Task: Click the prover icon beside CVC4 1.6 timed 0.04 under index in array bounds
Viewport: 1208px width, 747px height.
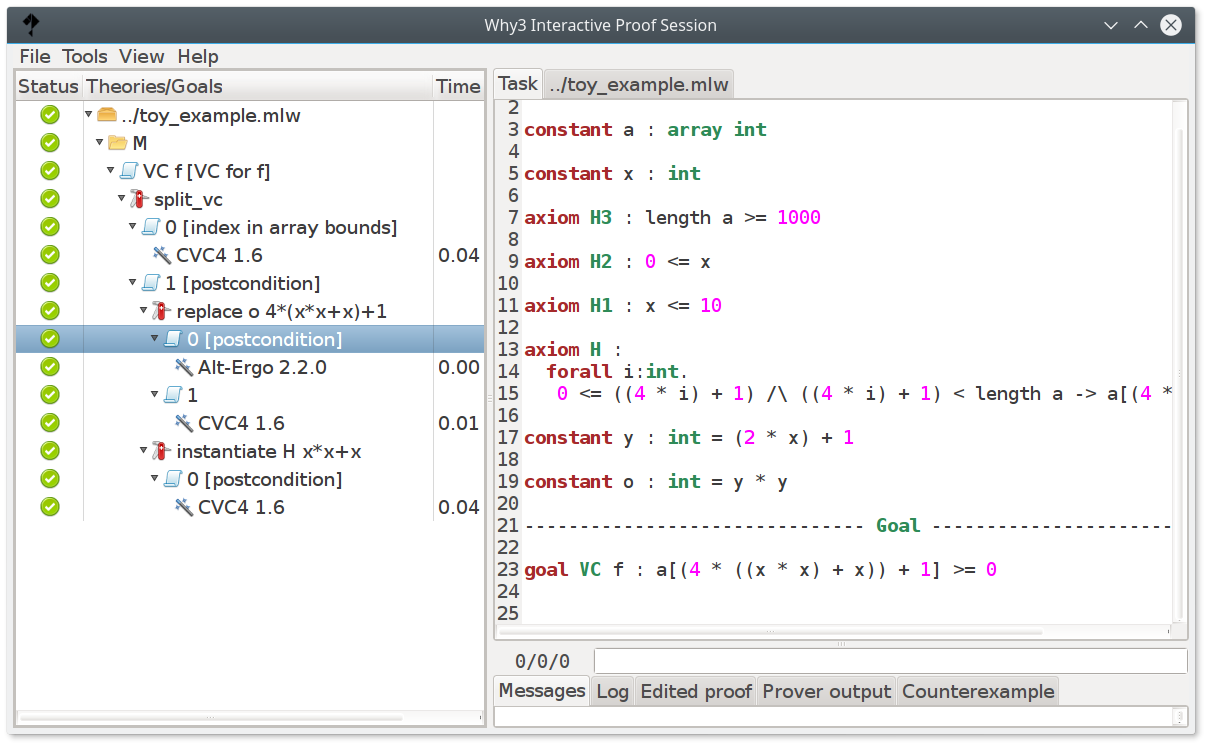Action: [162, 255]
